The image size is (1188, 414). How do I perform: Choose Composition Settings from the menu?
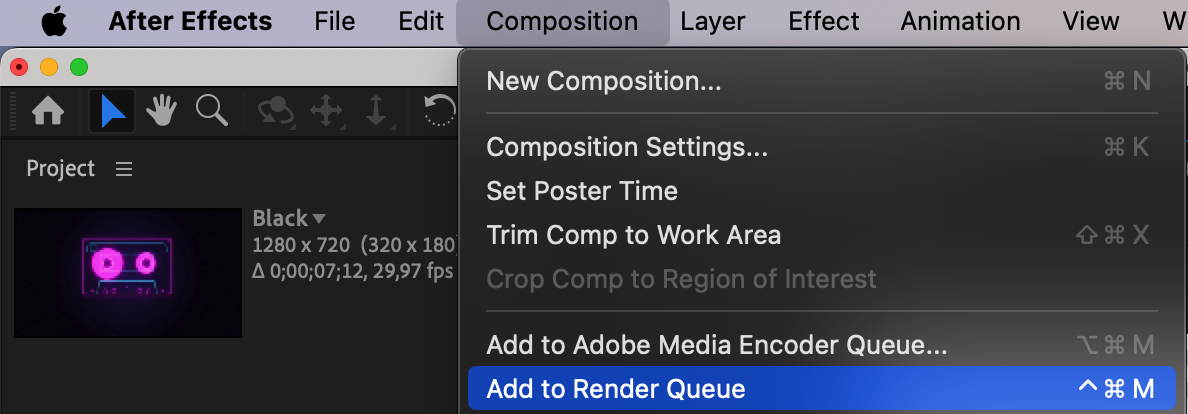[627, 147]
